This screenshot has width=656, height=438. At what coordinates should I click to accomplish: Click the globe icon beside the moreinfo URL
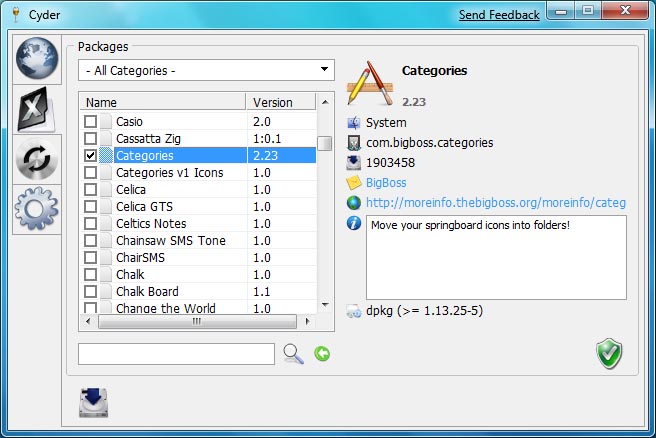[x=354, y=203]
